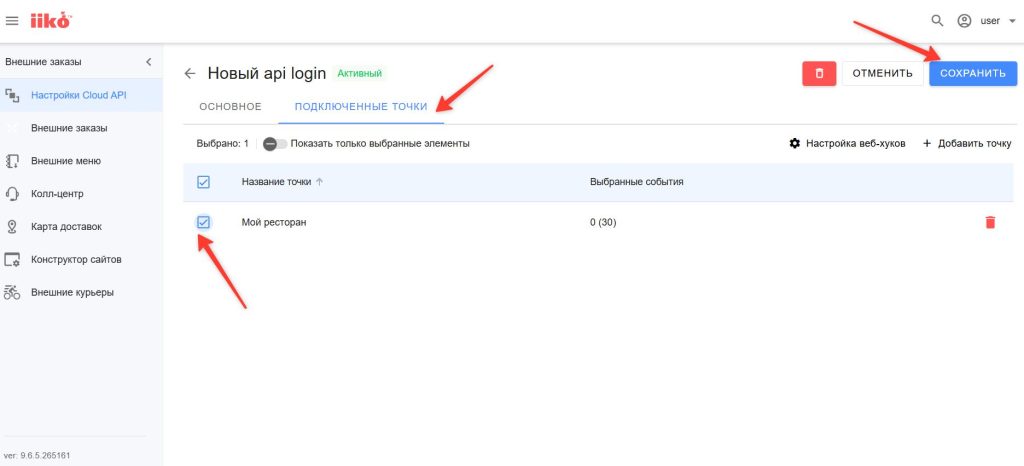
Task: Click the red trash delete button in header
Action: [x=818, y=73]
